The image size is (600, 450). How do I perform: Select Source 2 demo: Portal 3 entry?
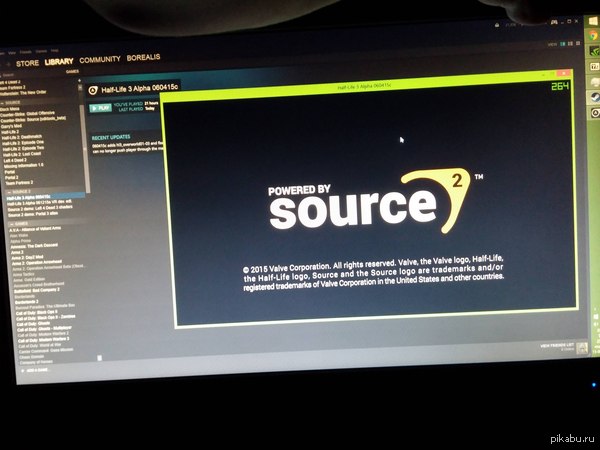[33, 215]
